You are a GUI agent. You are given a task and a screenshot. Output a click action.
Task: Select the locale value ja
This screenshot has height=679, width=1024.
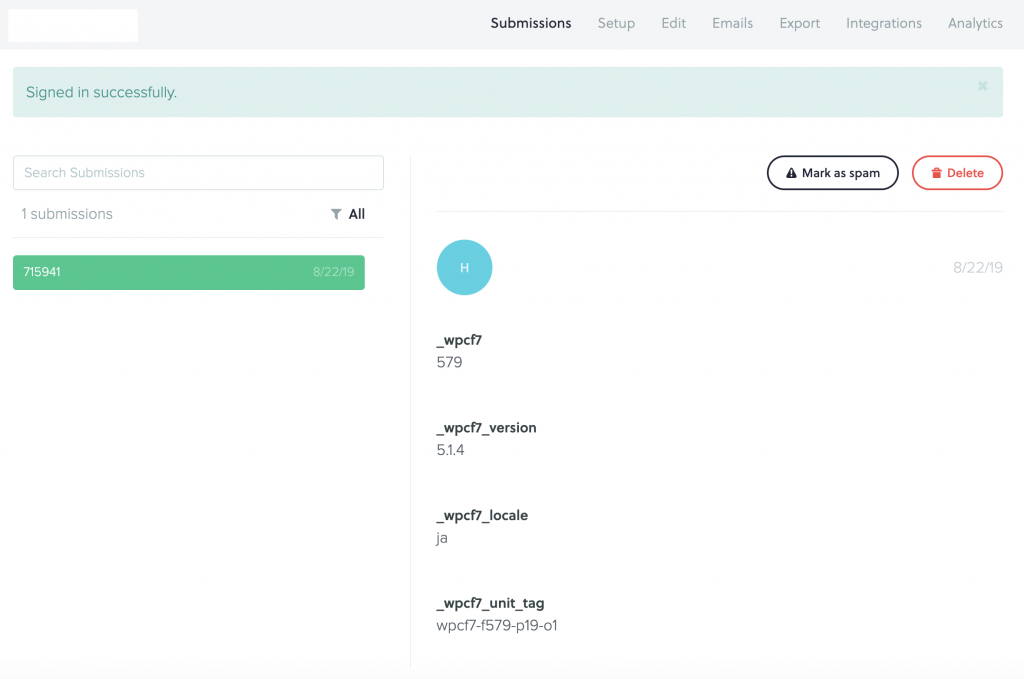(442, 538)
